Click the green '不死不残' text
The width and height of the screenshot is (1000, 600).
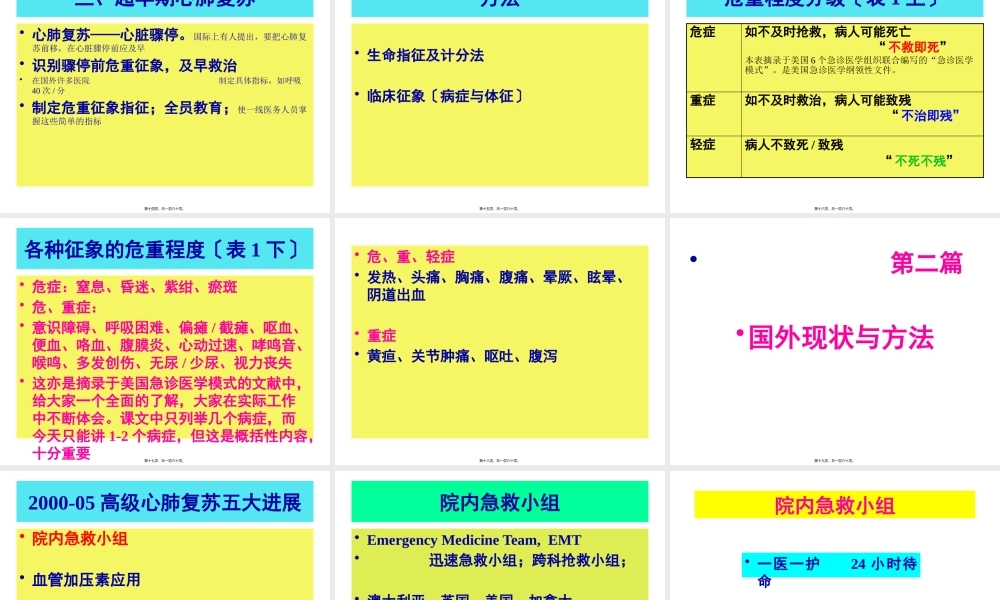(x=919, y=161)
